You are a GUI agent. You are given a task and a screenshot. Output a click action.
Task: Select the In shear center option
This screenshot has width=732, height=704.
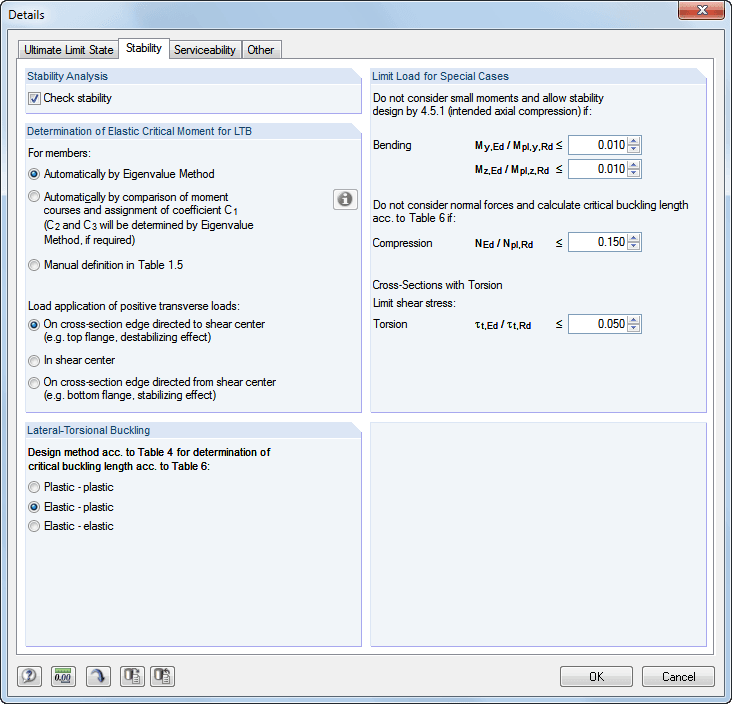(x=34, y=360)
